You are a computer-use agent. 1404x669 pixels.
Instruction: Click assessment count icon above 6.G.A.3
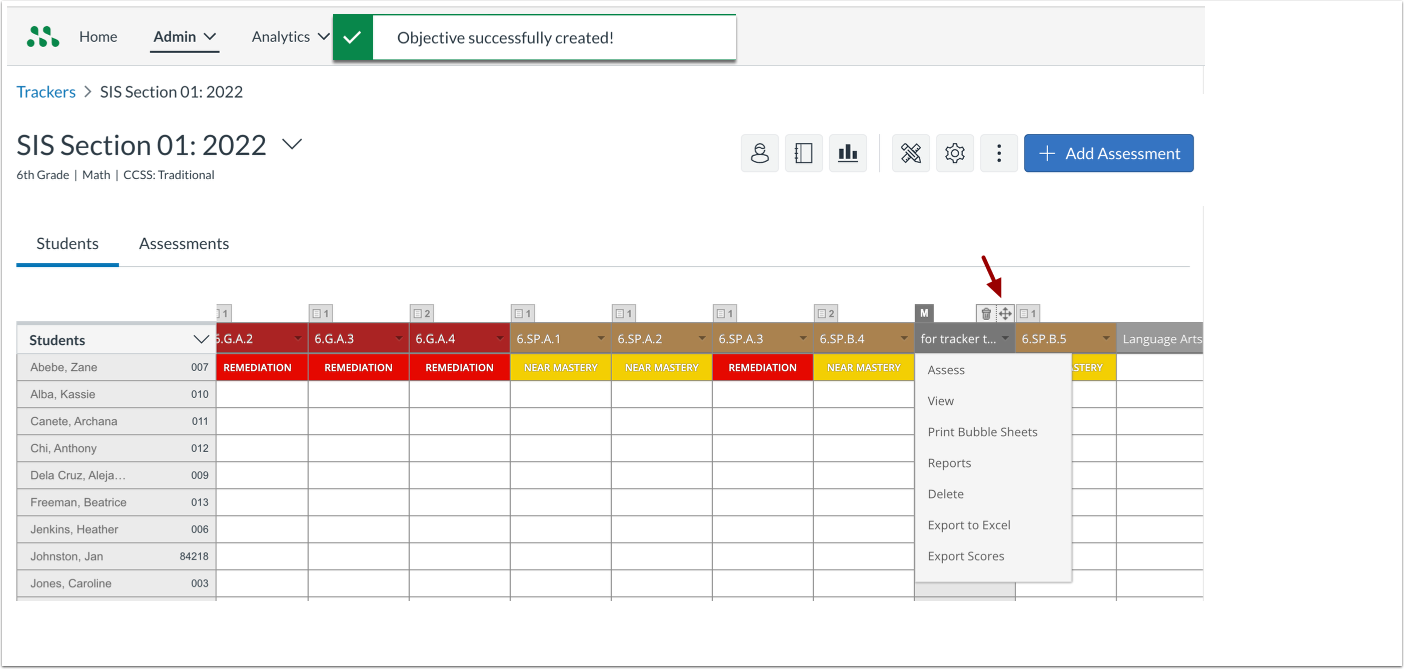click(x=320, y=313)
